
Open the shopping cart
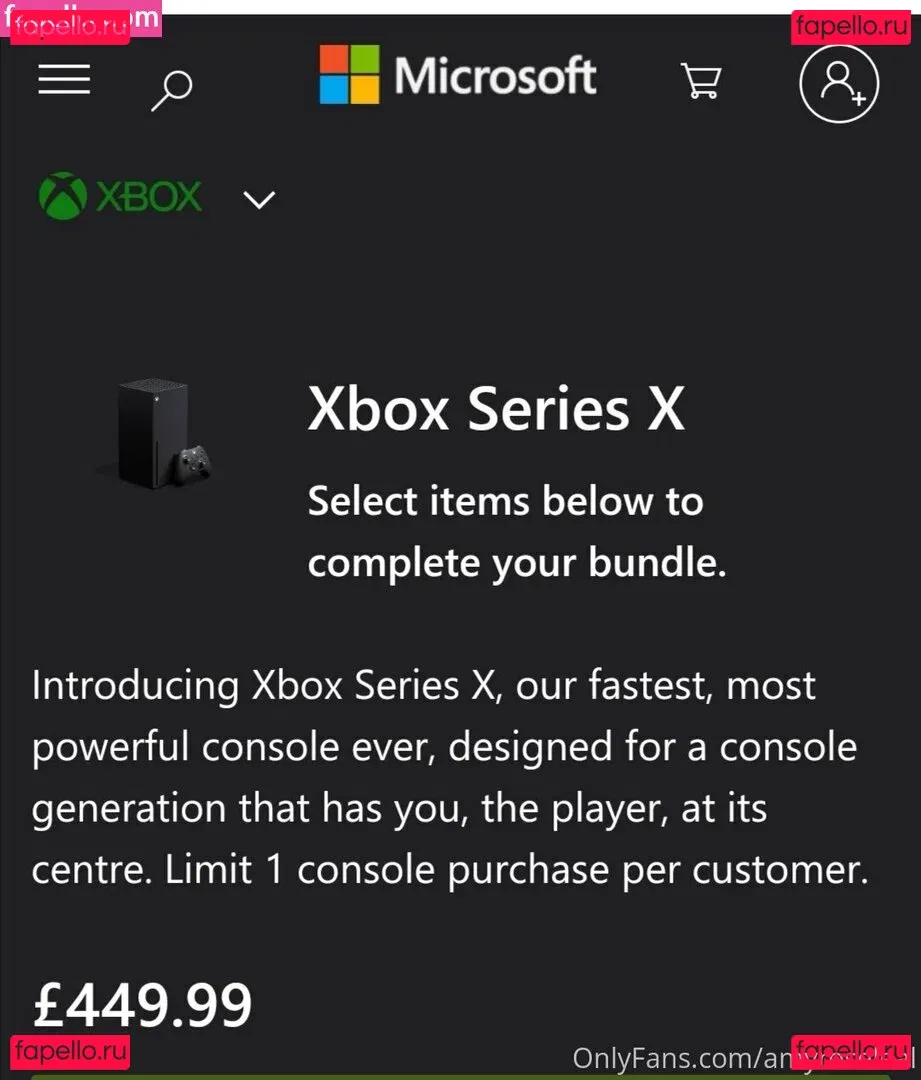700,80
